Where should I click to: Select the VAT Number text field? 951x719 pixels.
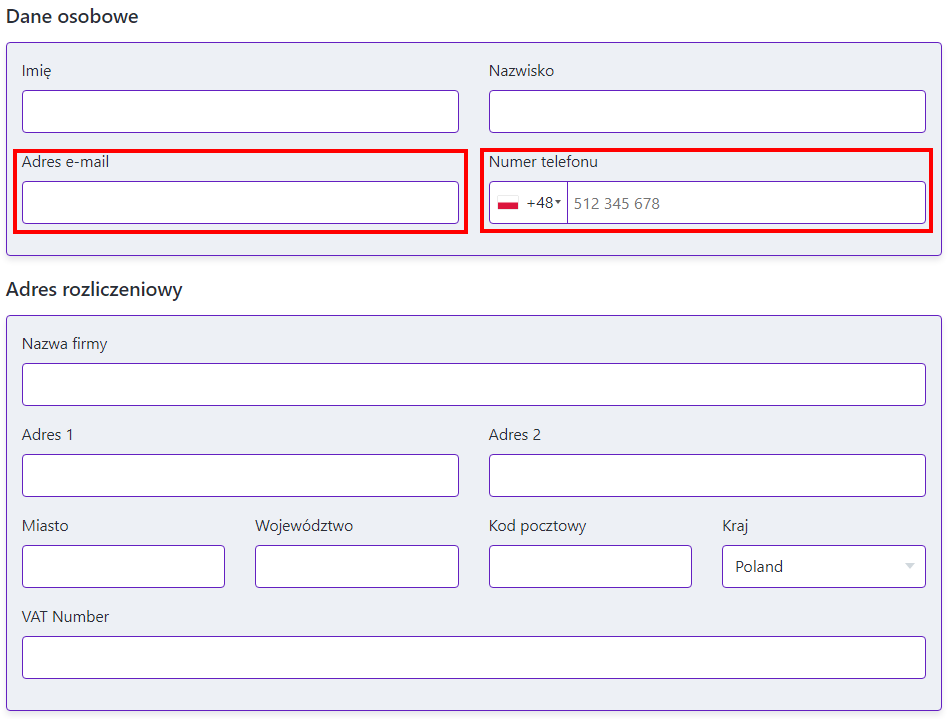[473, 657]
